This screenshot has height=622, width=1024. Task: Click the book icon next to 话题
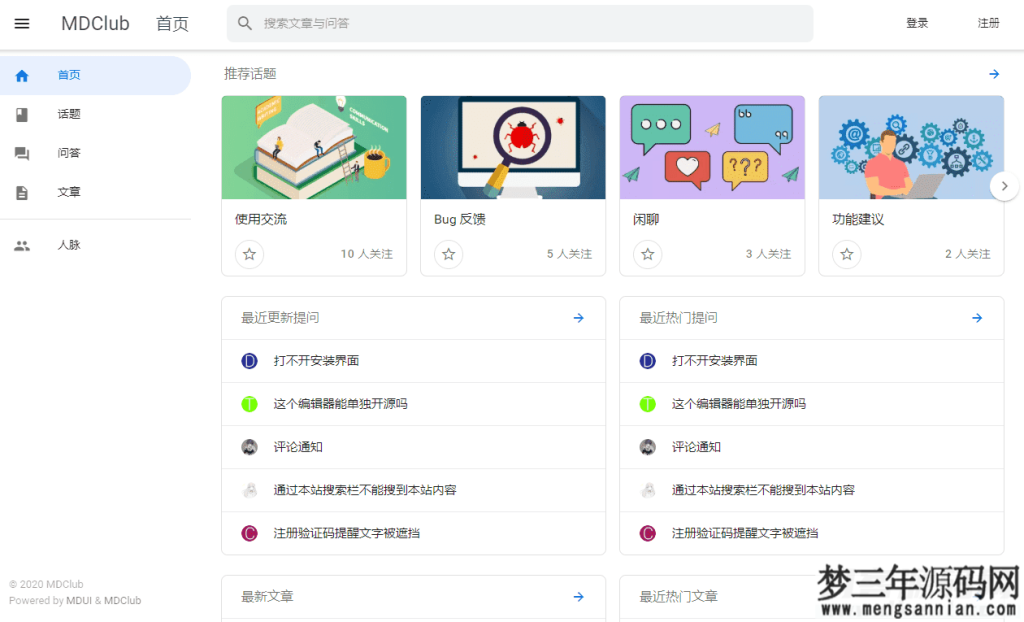pyautogui.click(x=22, y=114)
